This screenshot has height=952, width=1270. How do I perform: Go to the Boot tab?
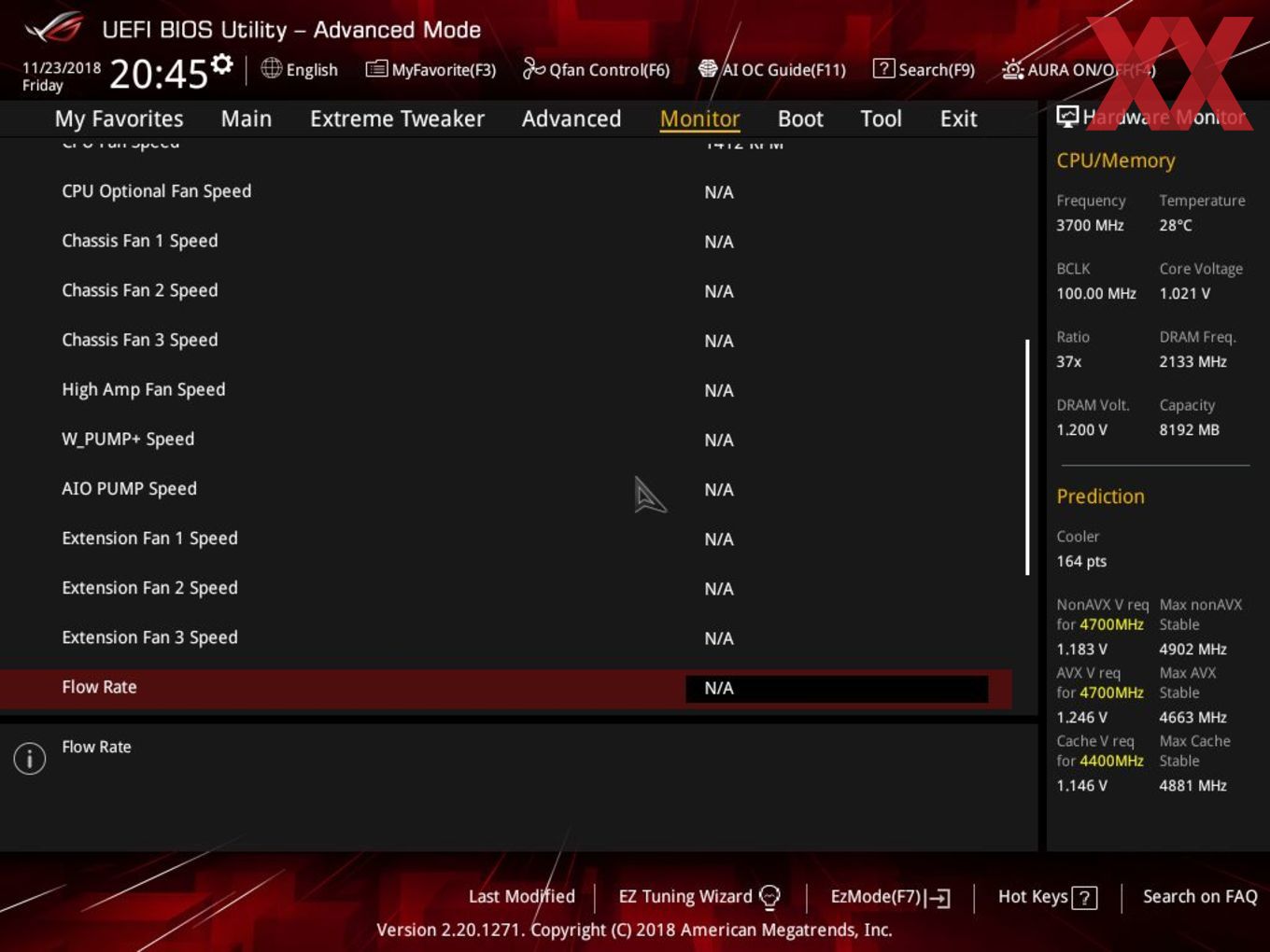pos(800,119)
